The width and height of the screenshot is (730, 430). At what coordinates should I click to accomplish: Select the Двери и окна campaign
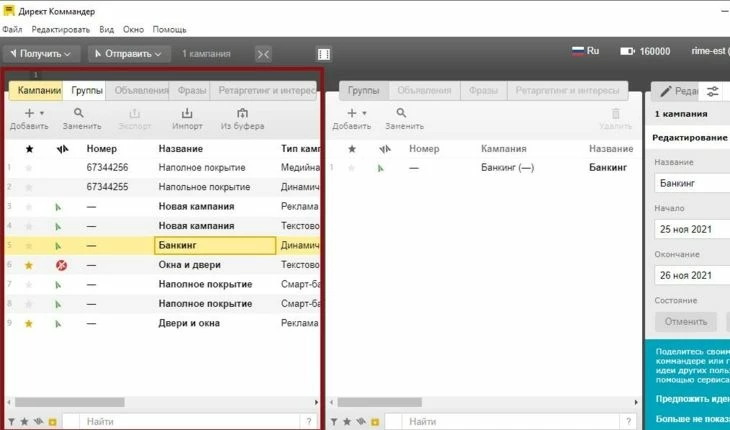[x=163, y=323]
